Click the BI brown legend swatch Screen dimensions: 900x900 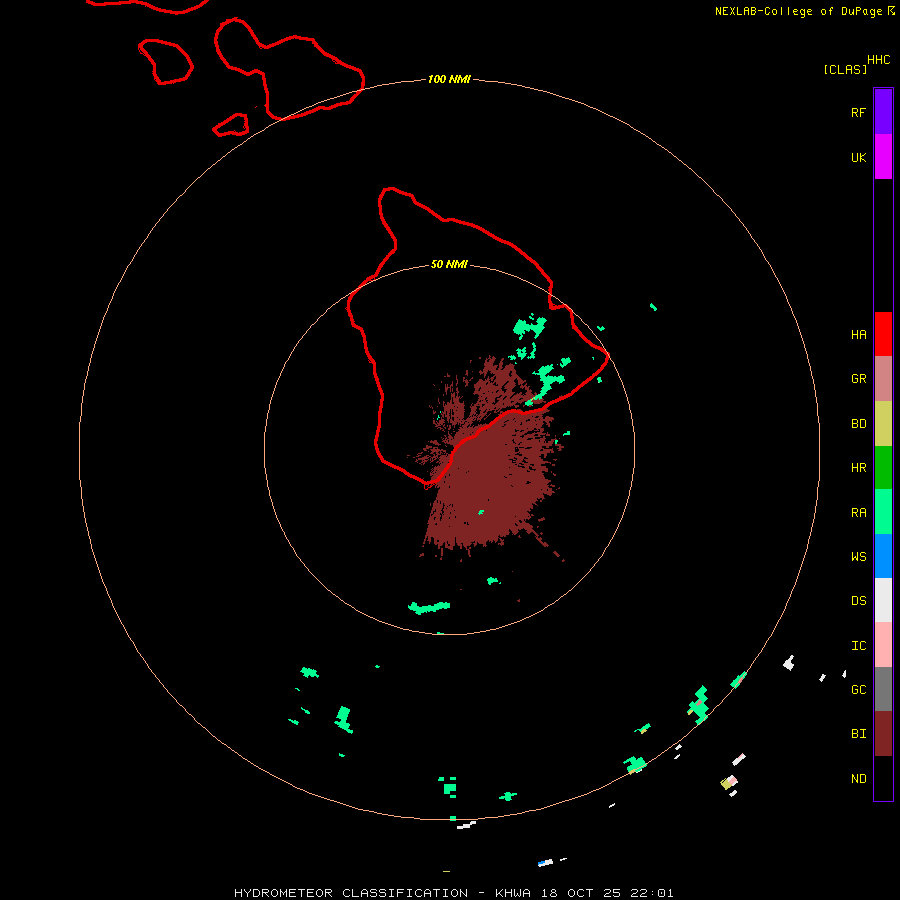click(883, 734)
